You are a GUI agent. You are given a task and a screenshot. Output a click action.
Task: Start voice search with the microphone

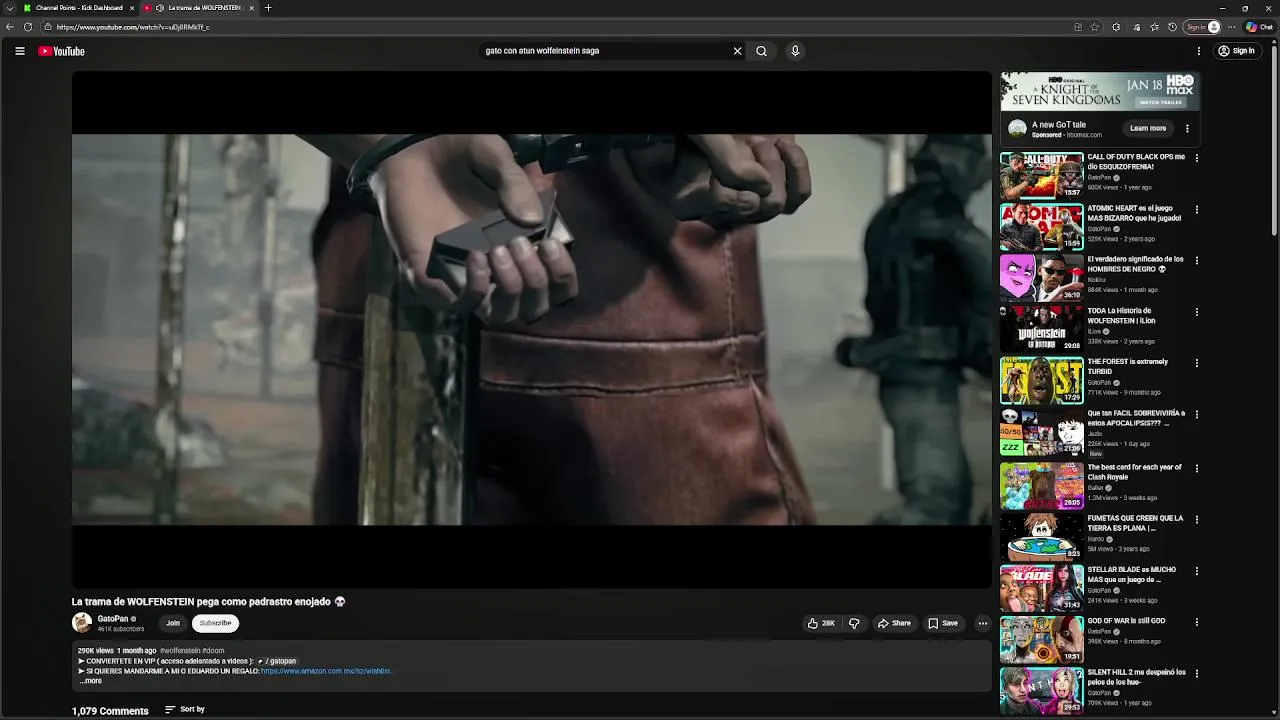[795, 51]
